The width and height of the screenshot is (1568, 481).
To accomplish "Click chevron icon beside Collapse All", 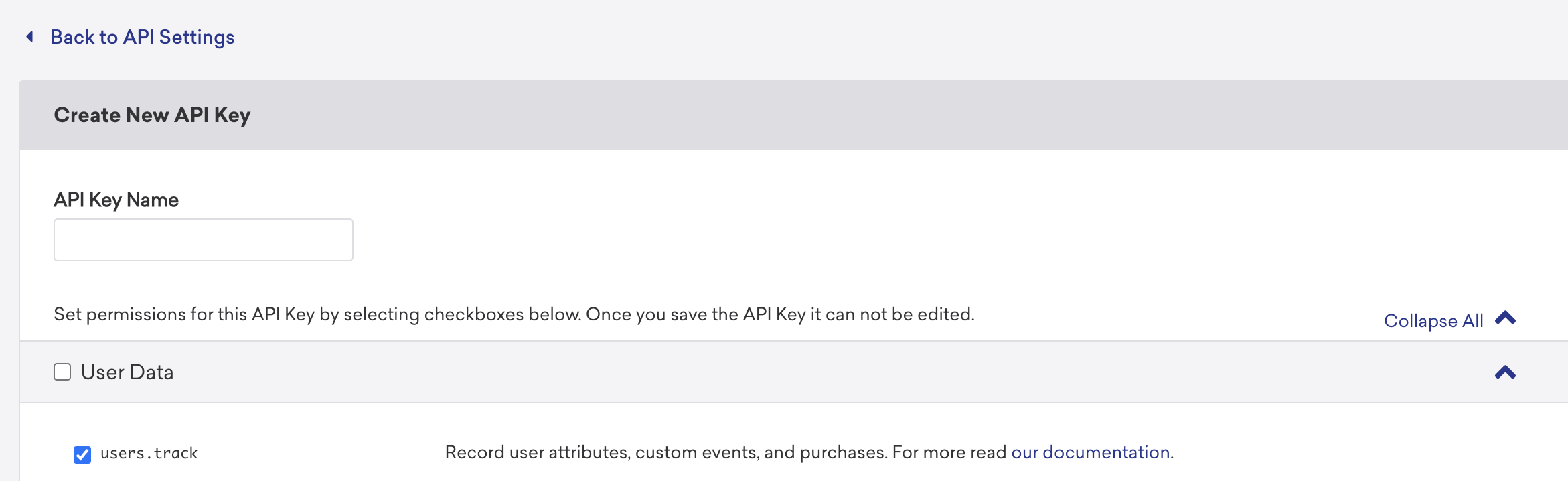I will [1505, 318].
